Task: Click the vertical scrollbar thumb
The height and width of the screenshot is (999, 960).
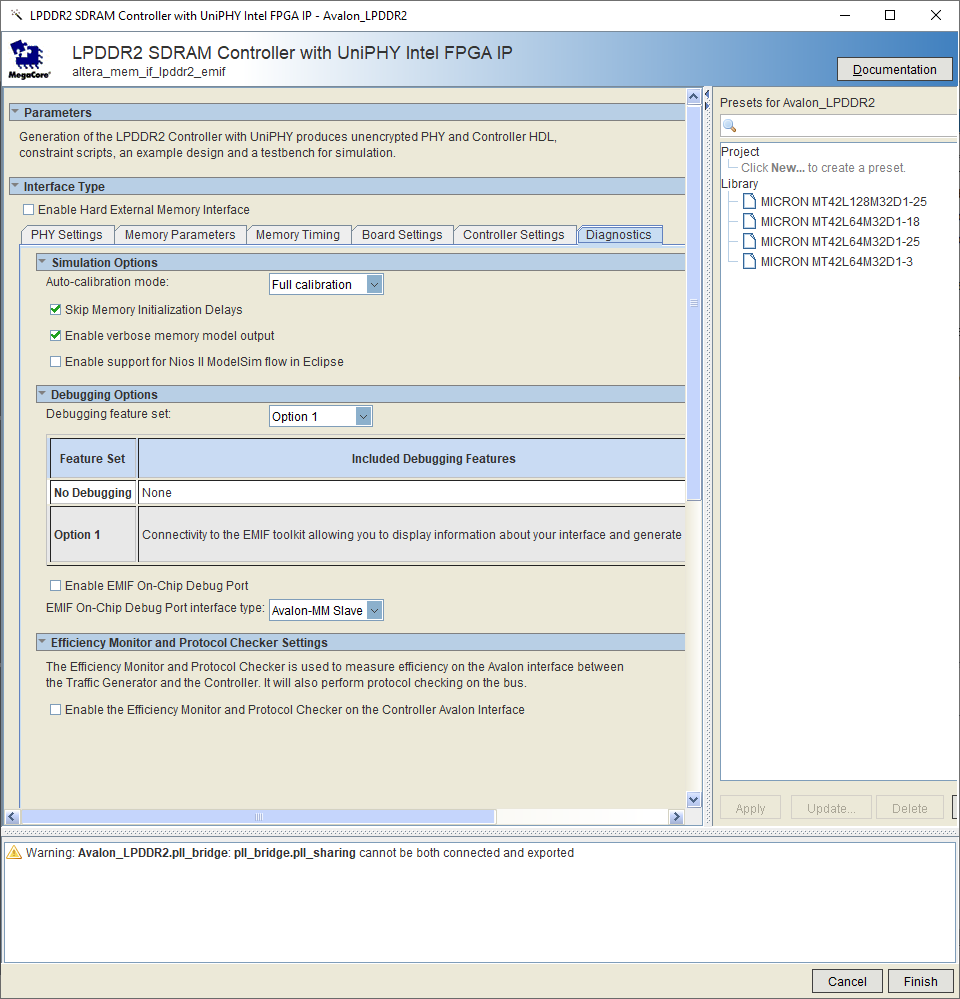Action: [x=694, y=303]
